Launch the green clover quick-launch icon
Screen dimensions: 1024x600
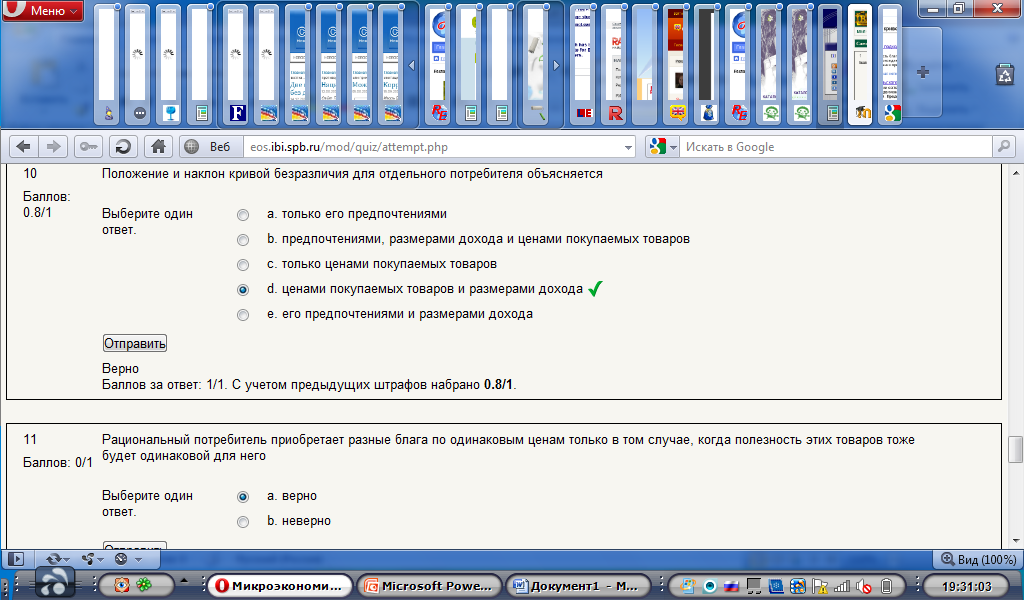[x=144, y=585]
